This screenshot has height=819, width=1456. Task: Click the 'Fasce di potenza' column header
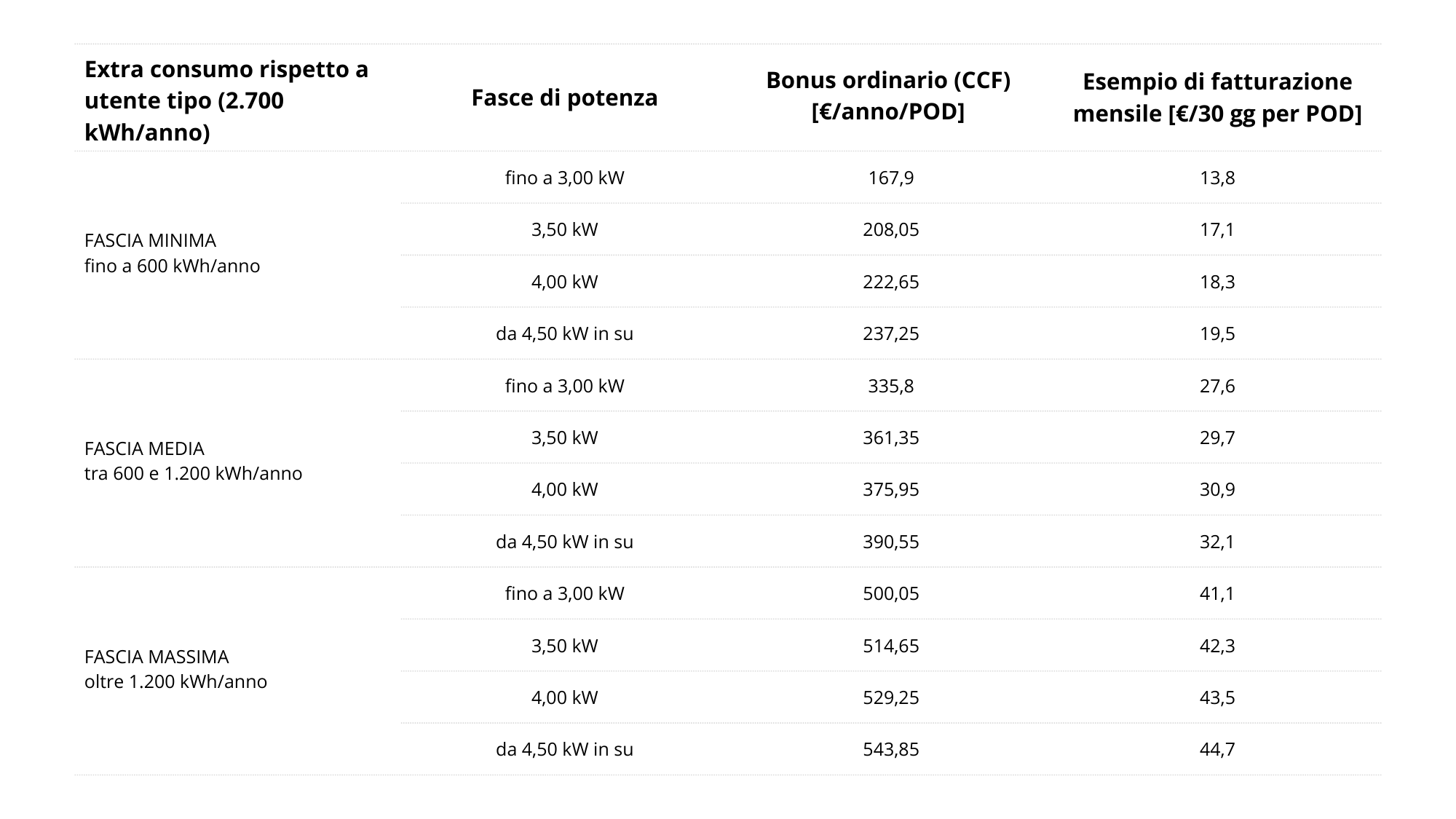point(564,98)
